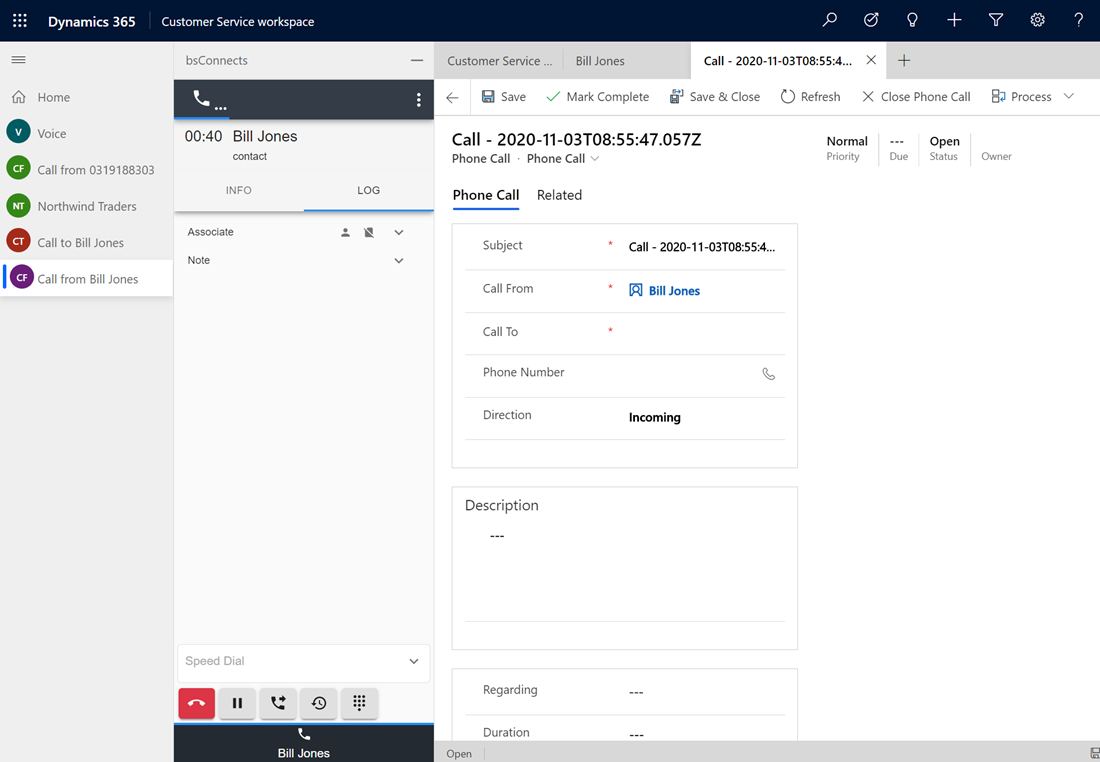Hang up with the red end call button
This screenshot has height=762, width=1100.
pos(196,703)
